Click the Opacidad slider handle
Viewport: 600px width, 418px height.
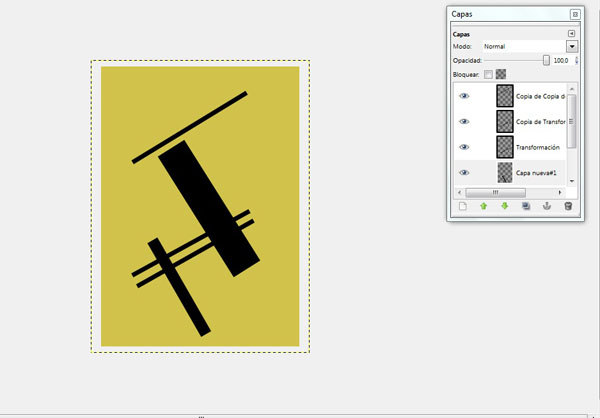pos(546,60)
